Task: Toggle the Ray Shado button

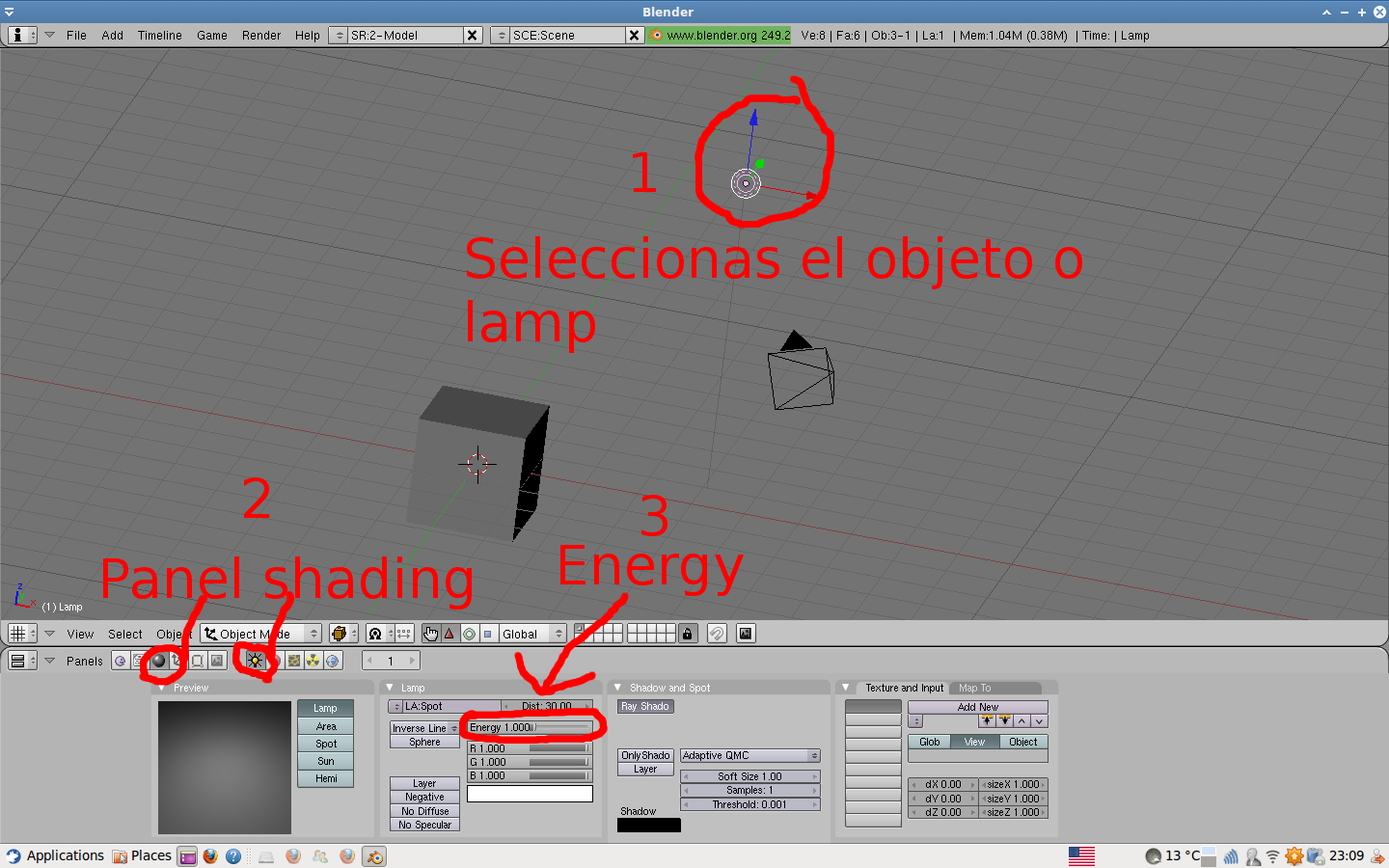Action: tap(645, 707)
